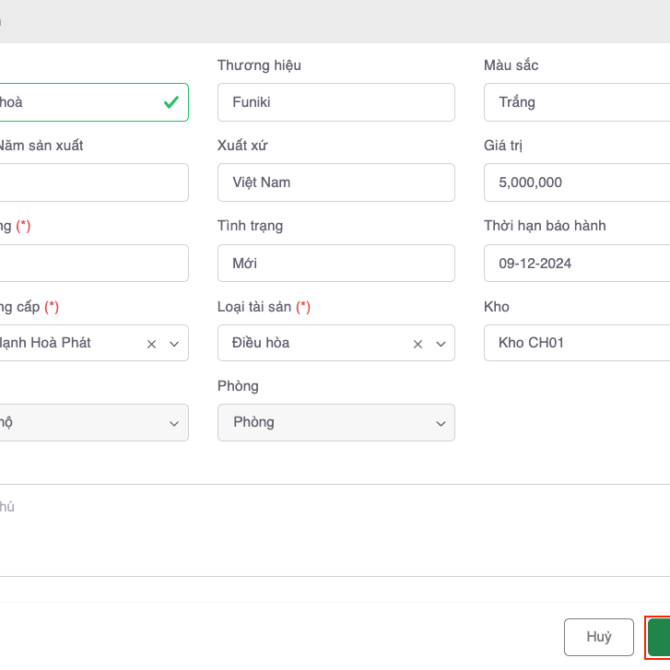Click the Huỷ button
Viewport: 670px width, 670px height.
(x=598, y=637)
